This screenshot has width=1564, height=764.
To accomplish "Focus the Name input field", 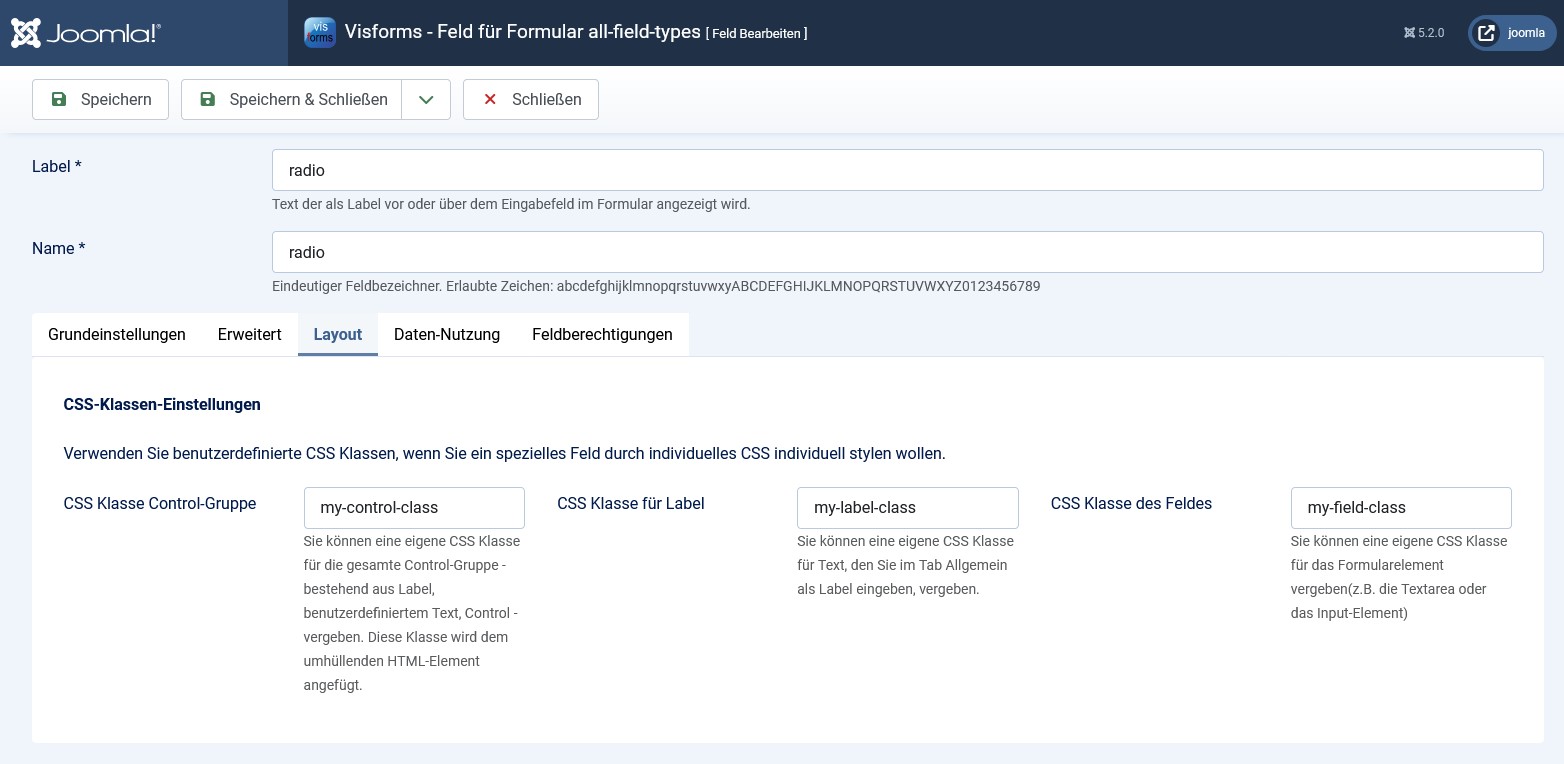I will pos(907,252).
